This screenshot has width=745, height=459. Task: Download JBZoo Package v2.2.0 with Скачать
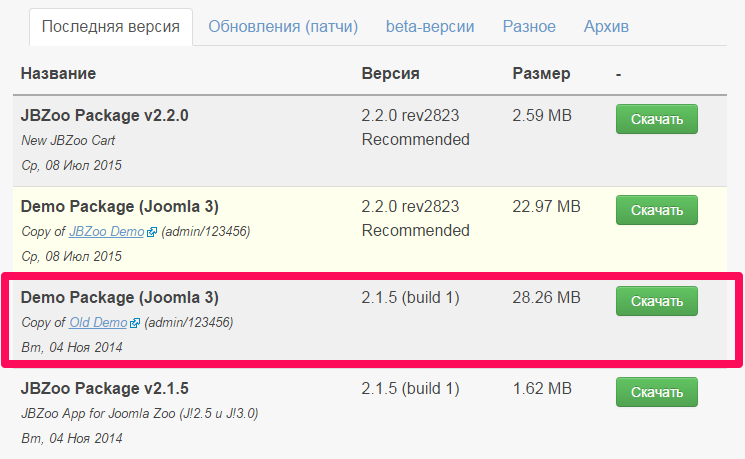(657, 119)
